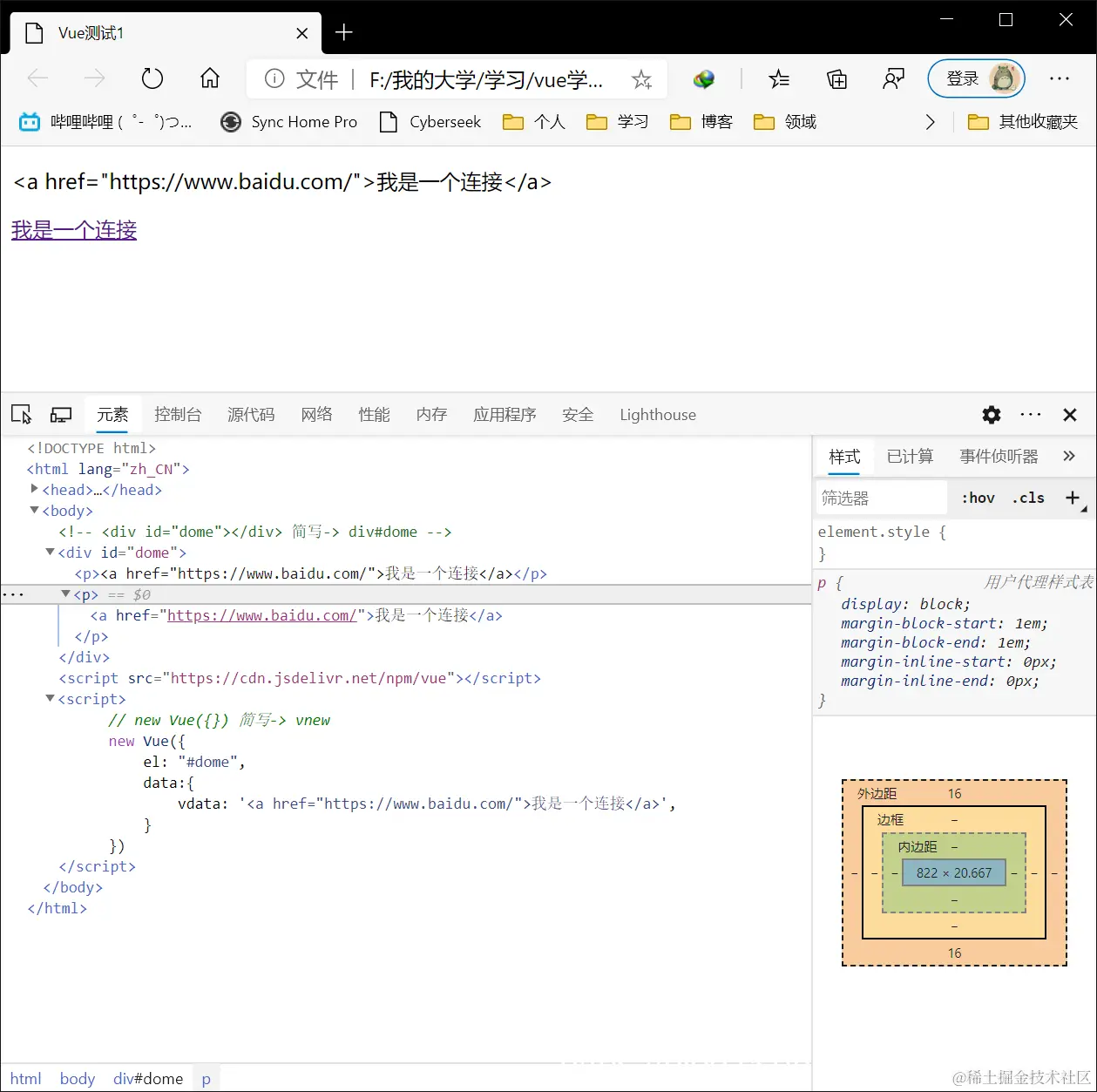Show more styles pane tabs chevron

click(x=1069, y=456)
